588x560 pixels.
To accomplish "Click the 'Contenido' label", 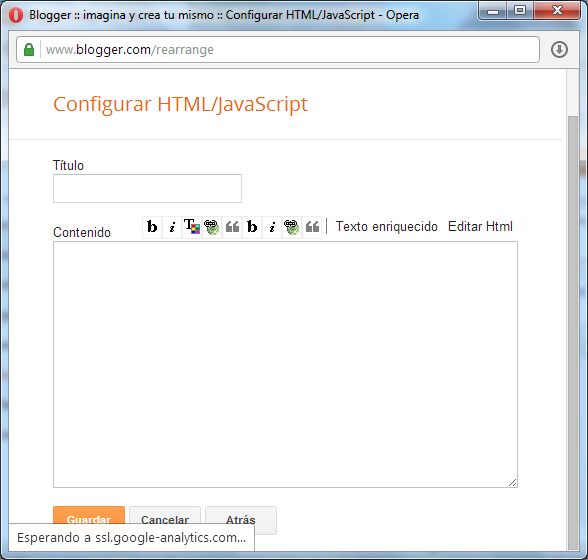I will (82, 233).
